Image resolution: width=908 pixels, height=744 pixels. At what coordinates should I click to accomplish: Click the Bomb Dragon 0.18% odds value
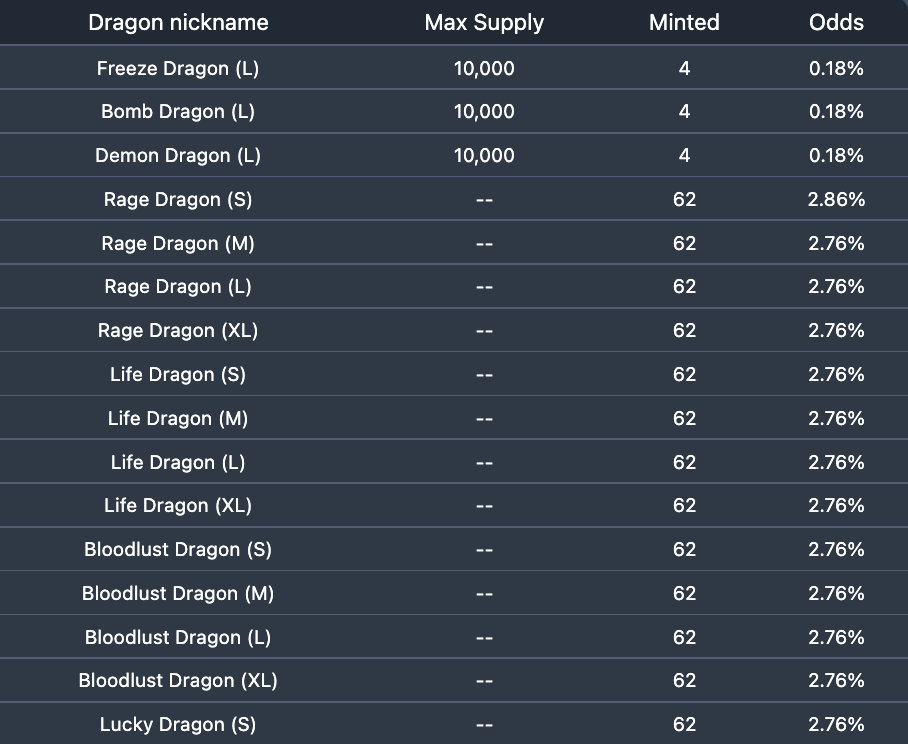(x=836, y=111)
